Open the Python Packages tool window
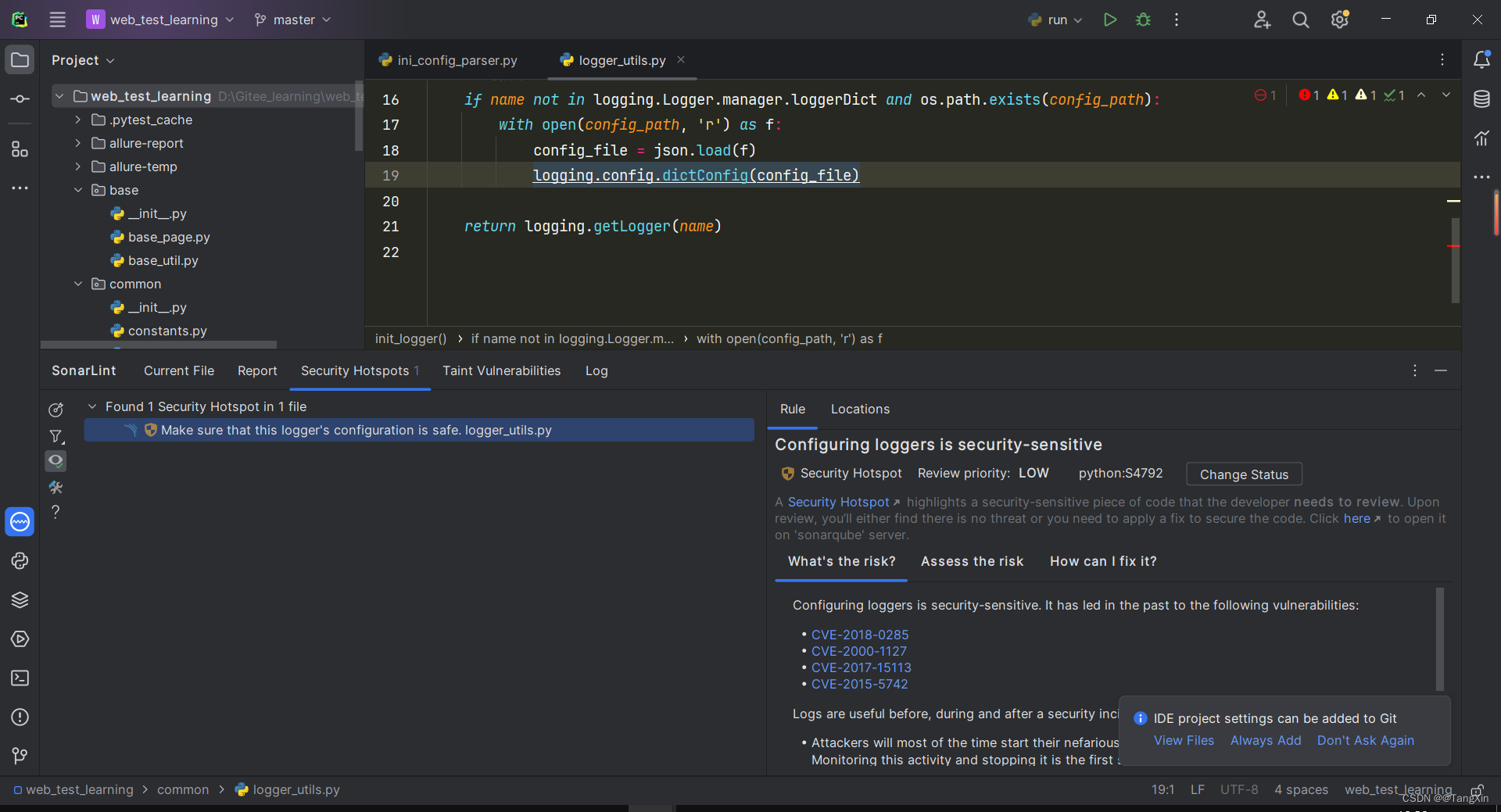 20,599
